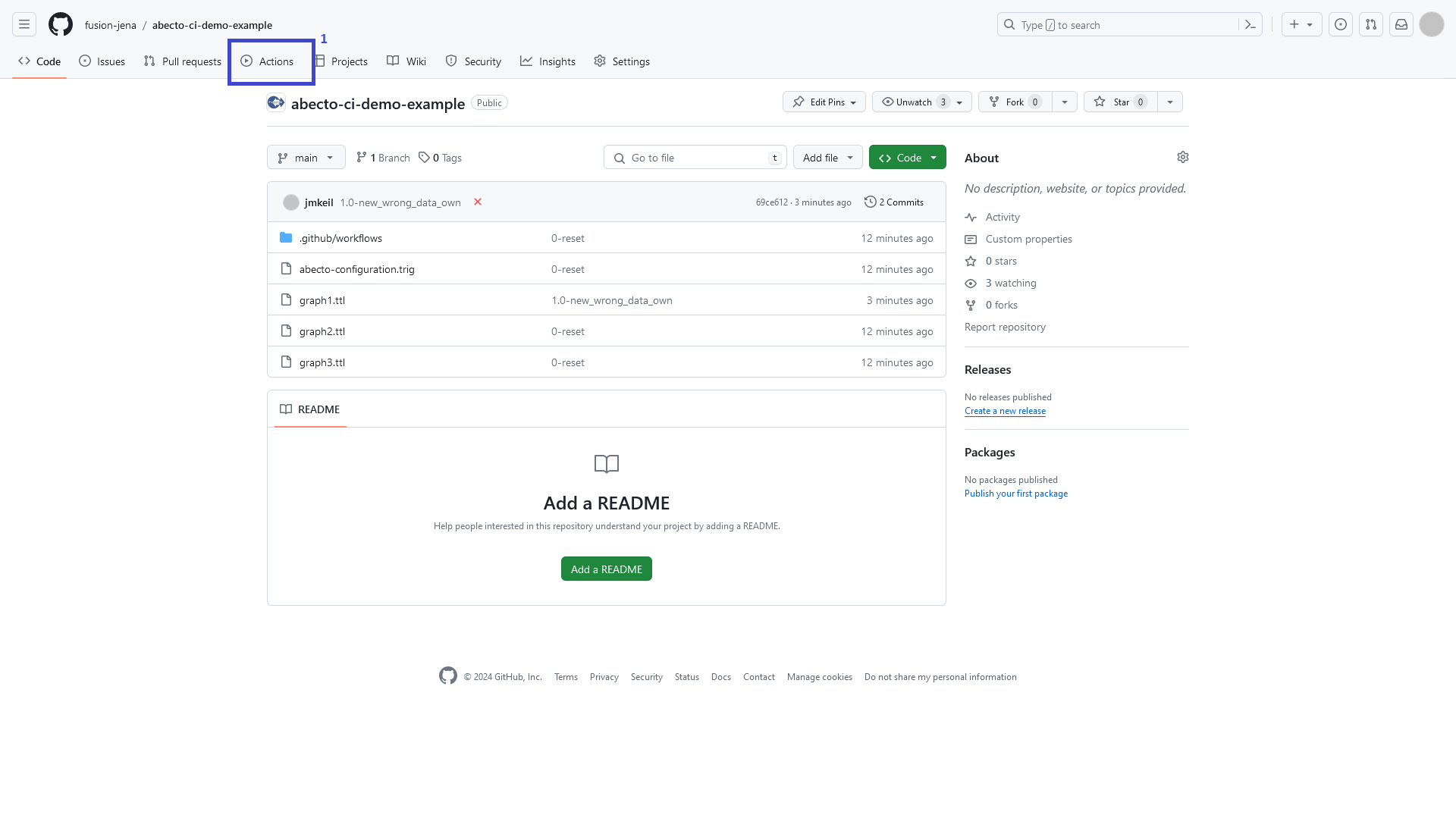
Task: Switch to the Code tab
Action: (x=39, y=61)
